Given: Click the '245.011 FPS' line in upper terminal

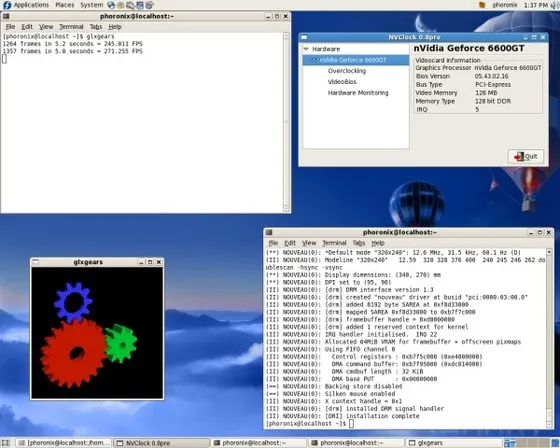Looking at the screenshot, I should point(72,44).
